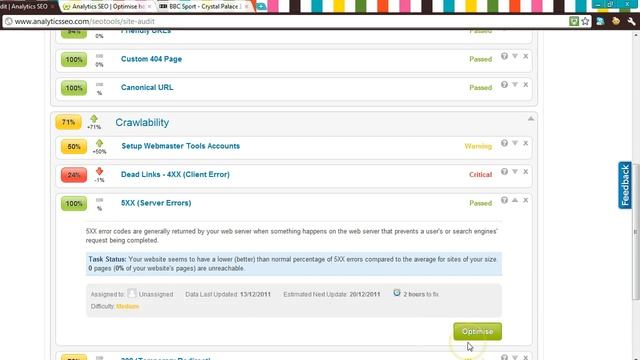Viewport: 640px width, 360px height.
Task: Expand Setup Webmaster Tools Accounts row
Action: tap(515, 143)
